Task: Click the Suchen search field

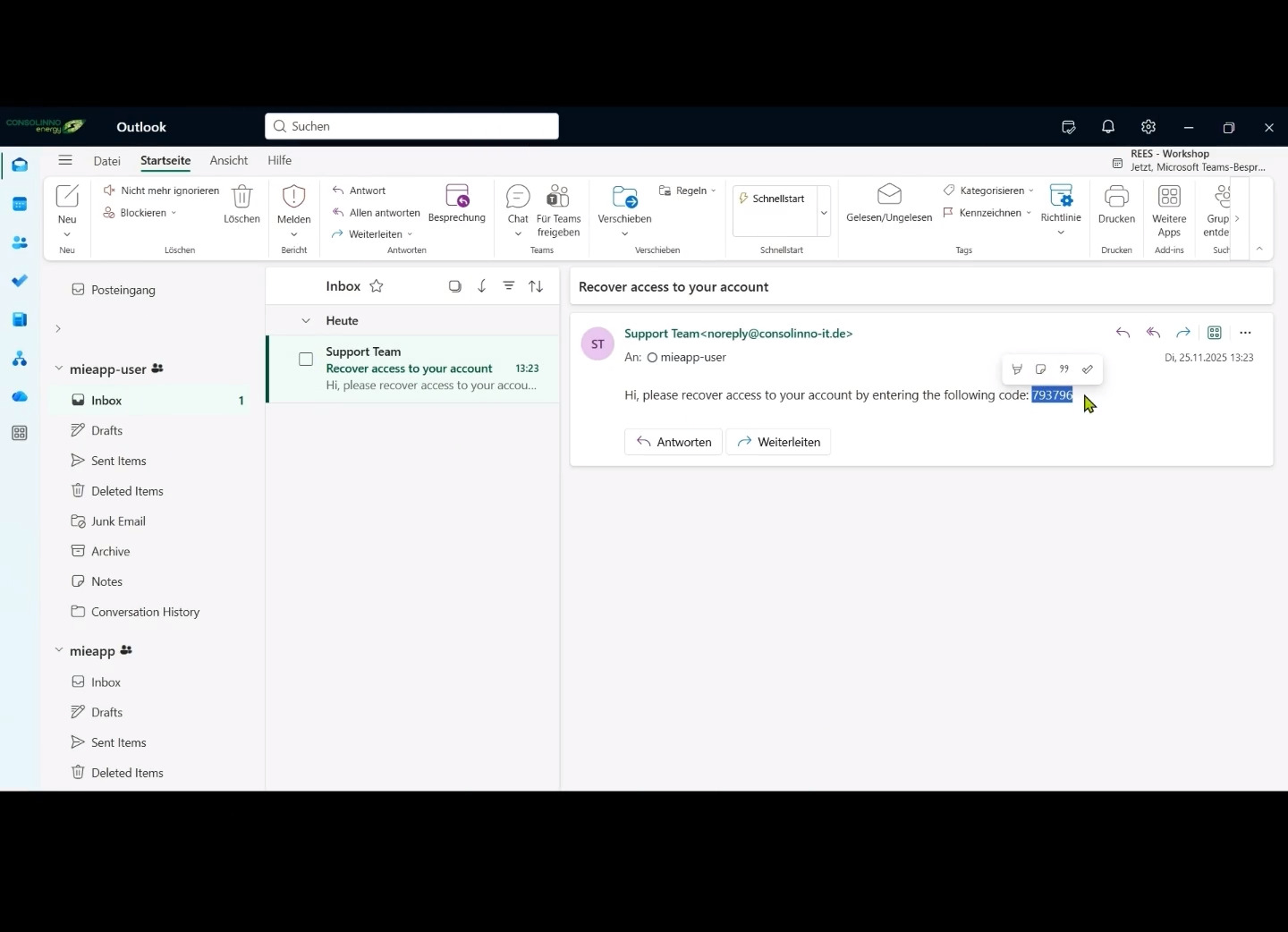Action: [412, 126]
